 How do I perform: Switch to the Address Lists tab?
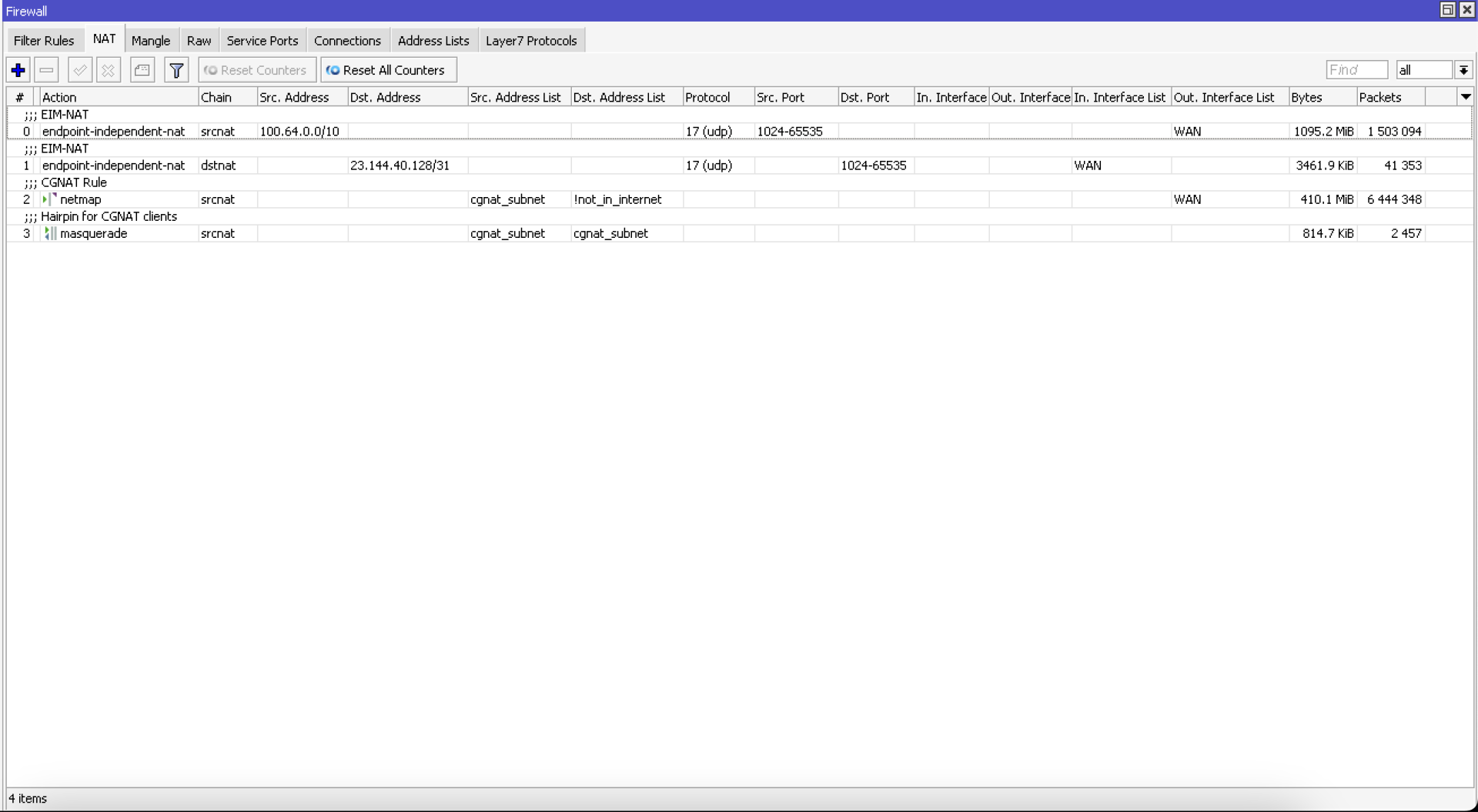coord(433,40)
